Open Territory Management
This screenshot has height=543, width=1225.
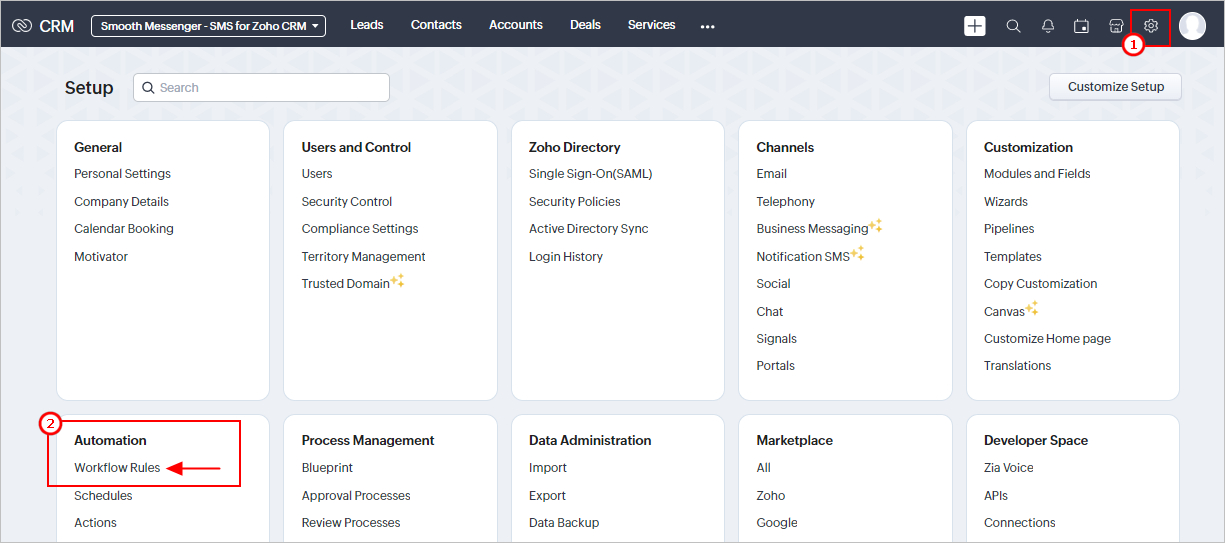364,257
